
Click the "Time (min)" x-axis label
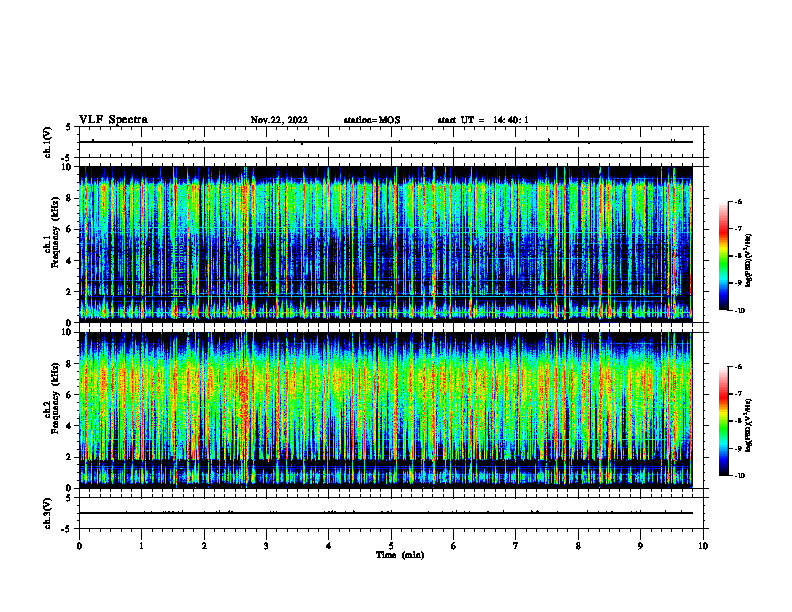400,555
